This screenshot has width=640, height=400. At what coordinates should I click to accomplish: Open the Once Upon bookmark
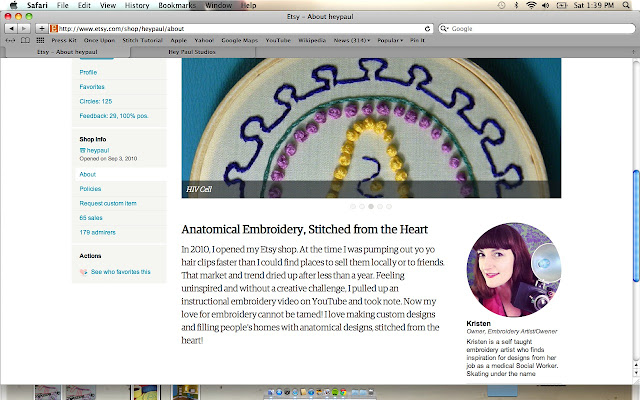coord(99,40)
